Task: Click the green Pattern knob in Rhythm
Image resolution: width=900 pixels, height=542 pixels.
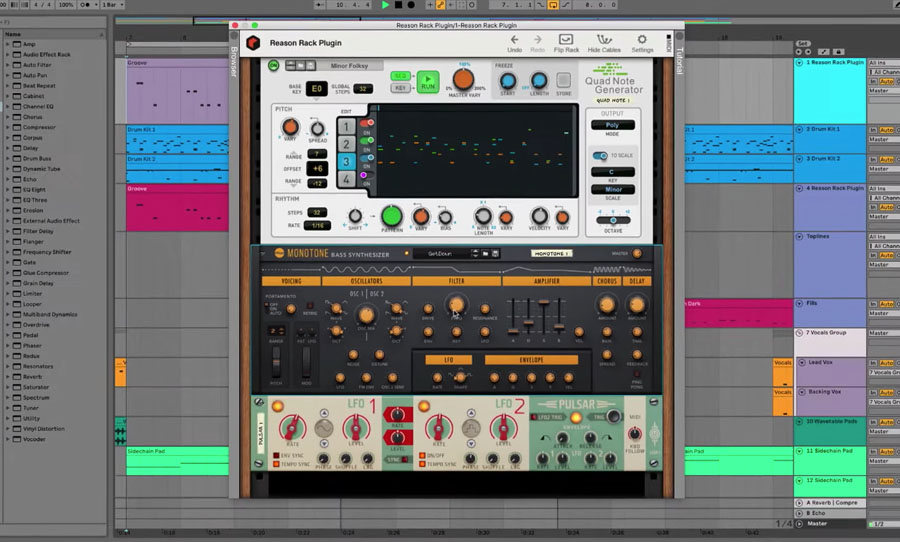Action: click(x=392, y=216)
